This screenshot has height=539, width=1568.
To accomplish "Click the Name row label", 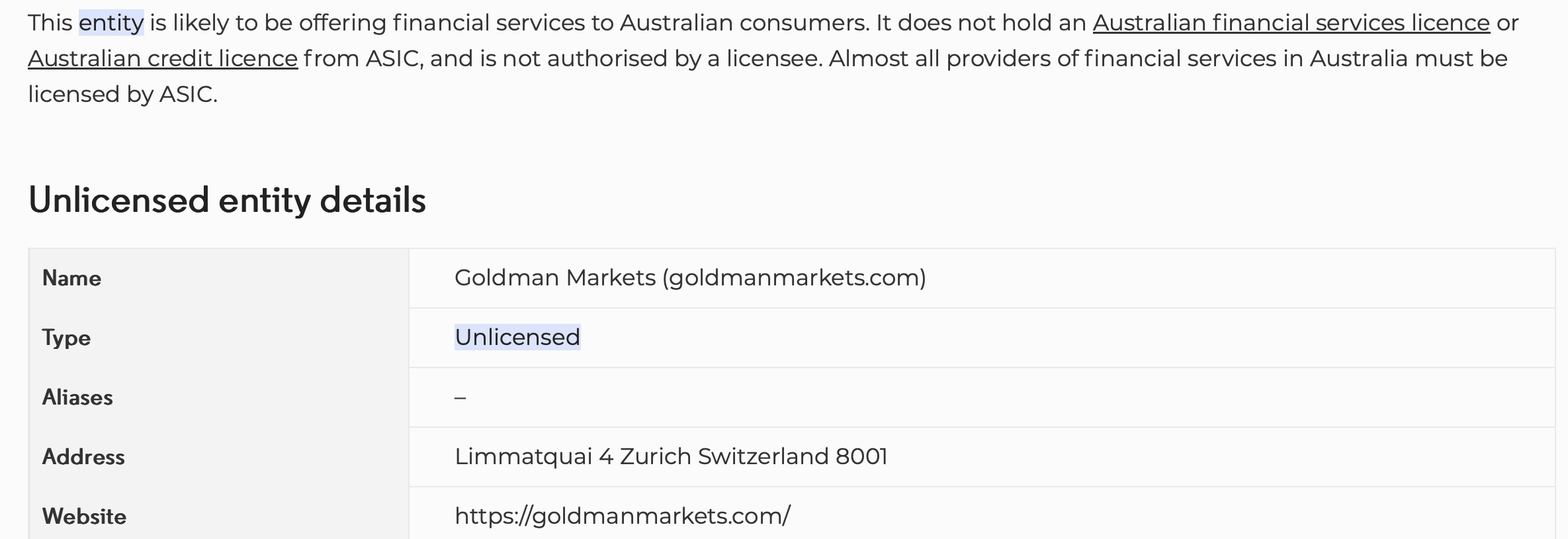I will click(71, 278).
